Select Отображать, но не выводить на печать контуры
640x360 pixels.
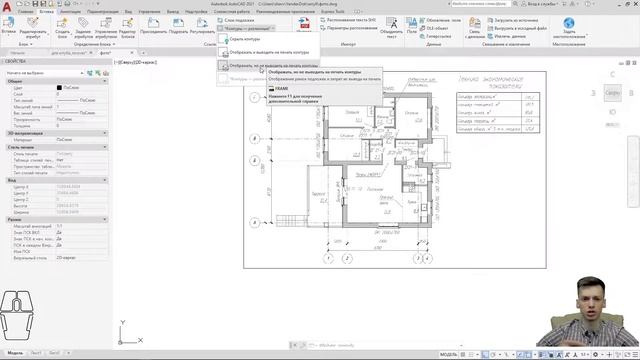point(268,65)
